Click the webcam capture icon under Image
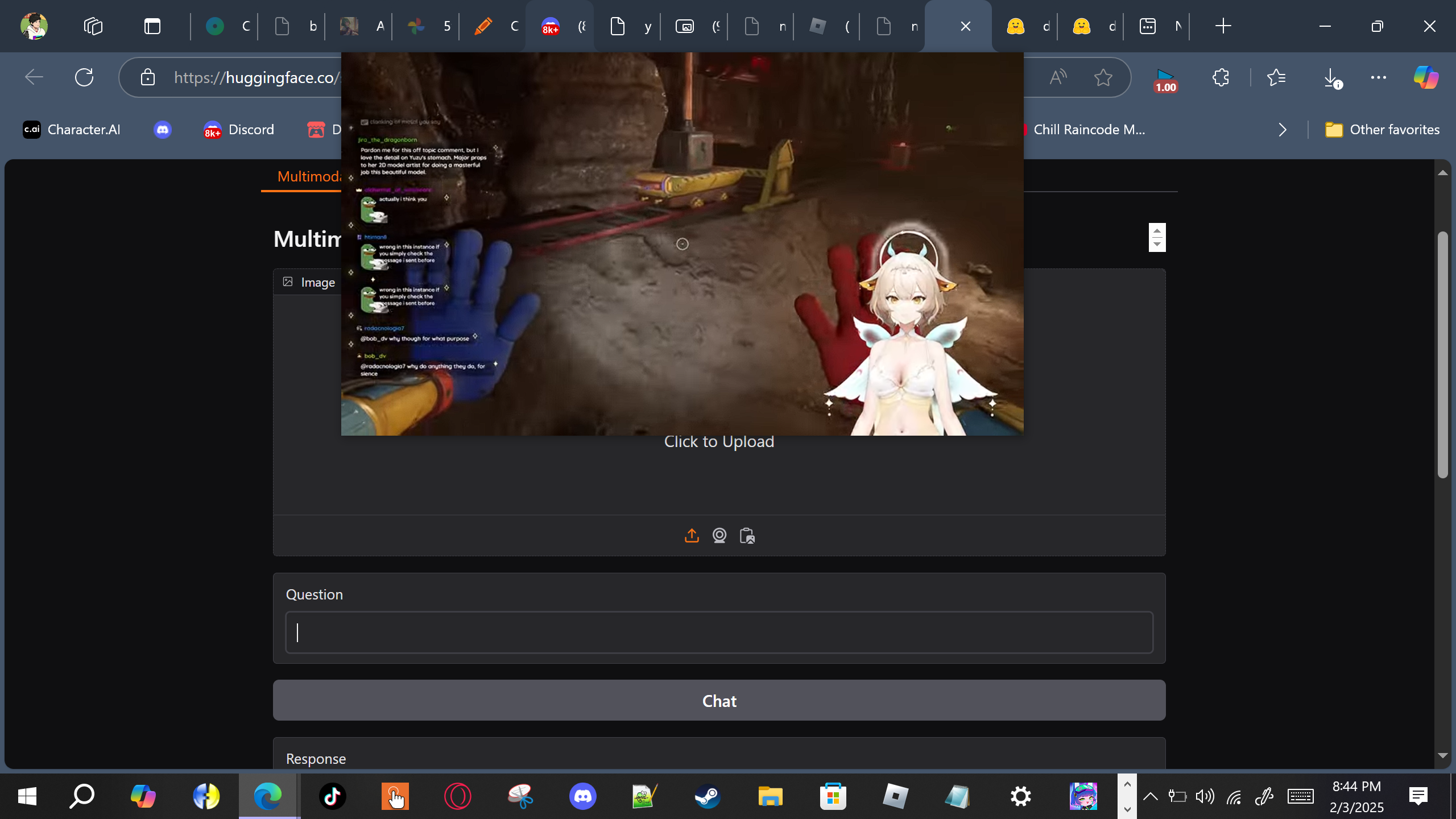The width and height of the screenshot is (1456, 819). [x=719, y=536]
